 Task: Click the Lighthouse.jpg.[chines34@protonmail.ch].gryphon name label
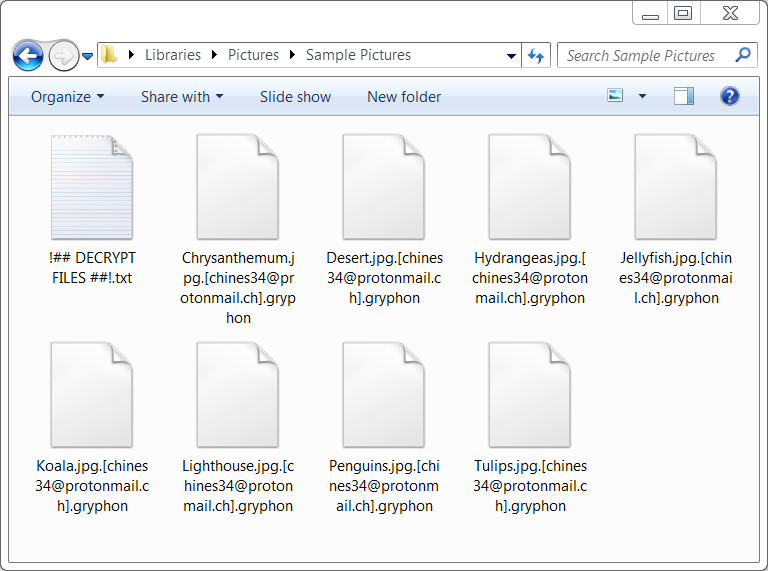click(x=238, y=486)
